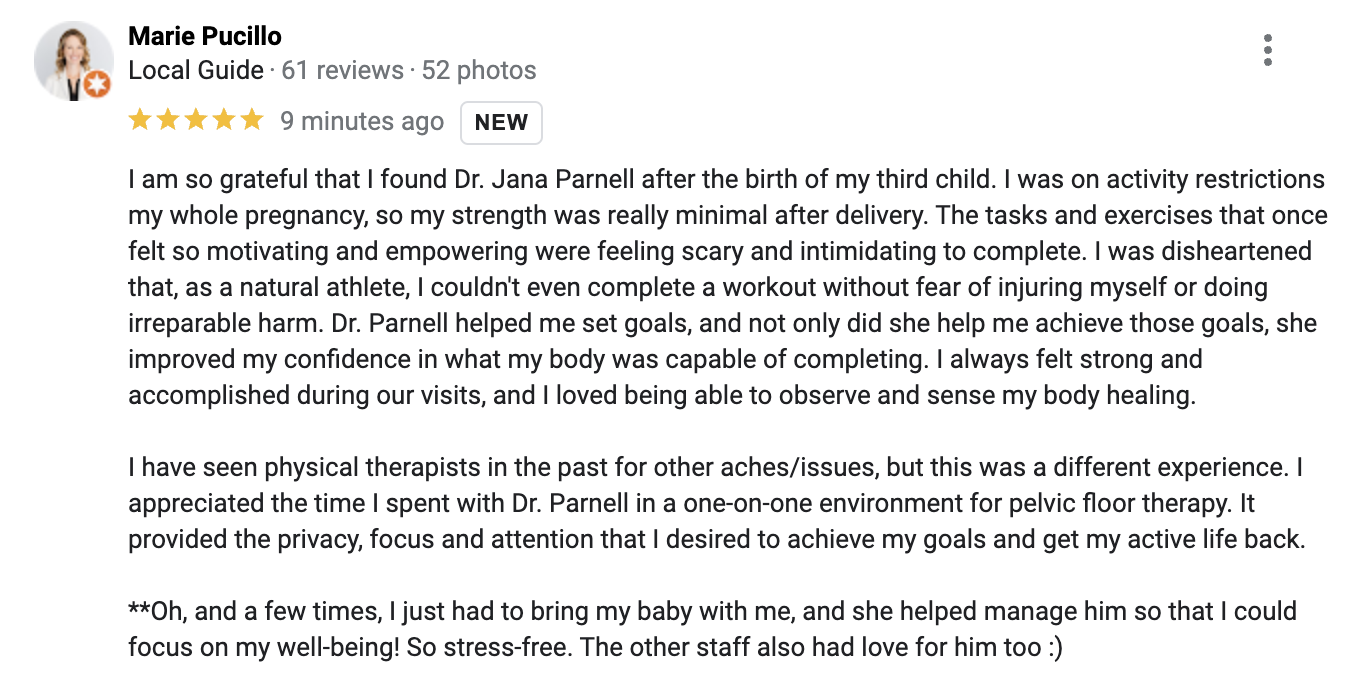Viewport: 1348px width, 680px height.
Task: Click the 52 photos count
Action: click(x=479, y=71)
